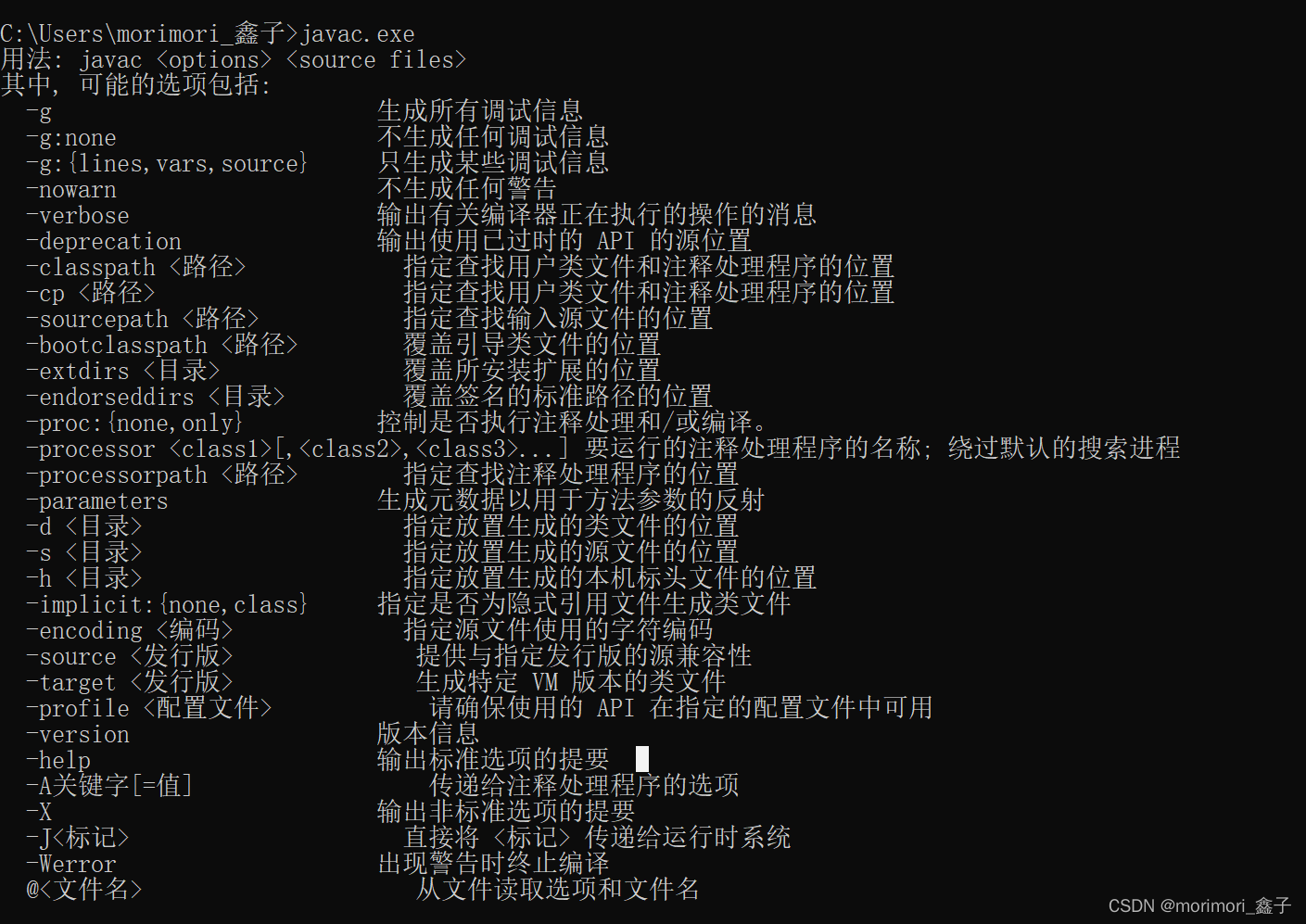Click on the -verbose option
1306x924 pixels.
click(x=78, y=216)
